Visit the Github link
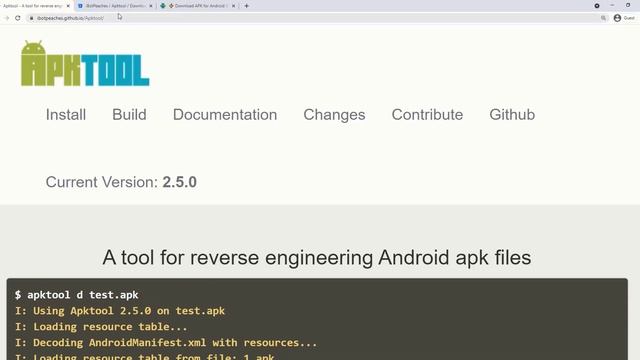This screenshot has width=640, height=360. (512, 115)
